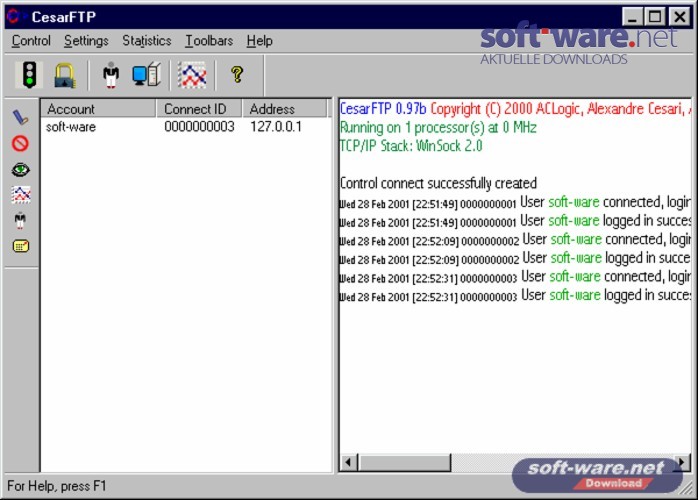Open the Settings menu
This screenshot has width=698, height=500.
click(x=86, y=41)
